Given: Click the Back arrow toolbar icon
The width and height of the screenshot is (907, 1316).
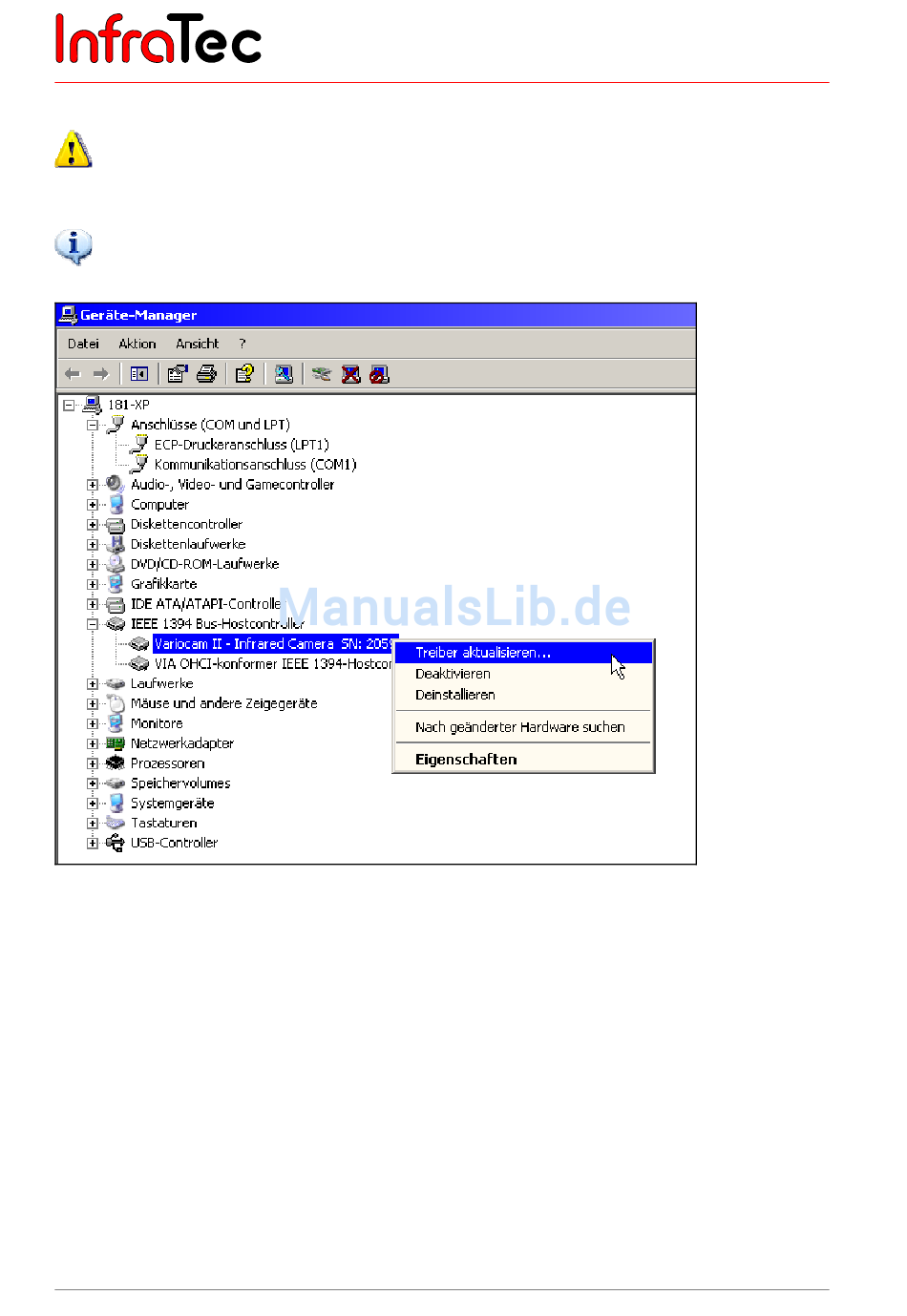Looking at the screenshot, I should click(73, 374).
